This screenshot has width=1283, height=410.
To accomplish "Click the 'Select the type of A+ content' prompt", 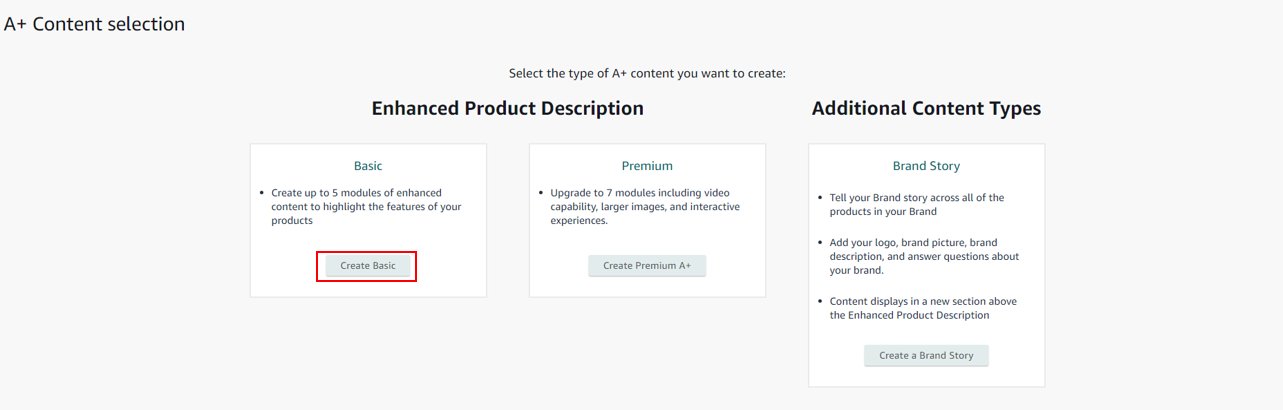I will coord(647,73).
